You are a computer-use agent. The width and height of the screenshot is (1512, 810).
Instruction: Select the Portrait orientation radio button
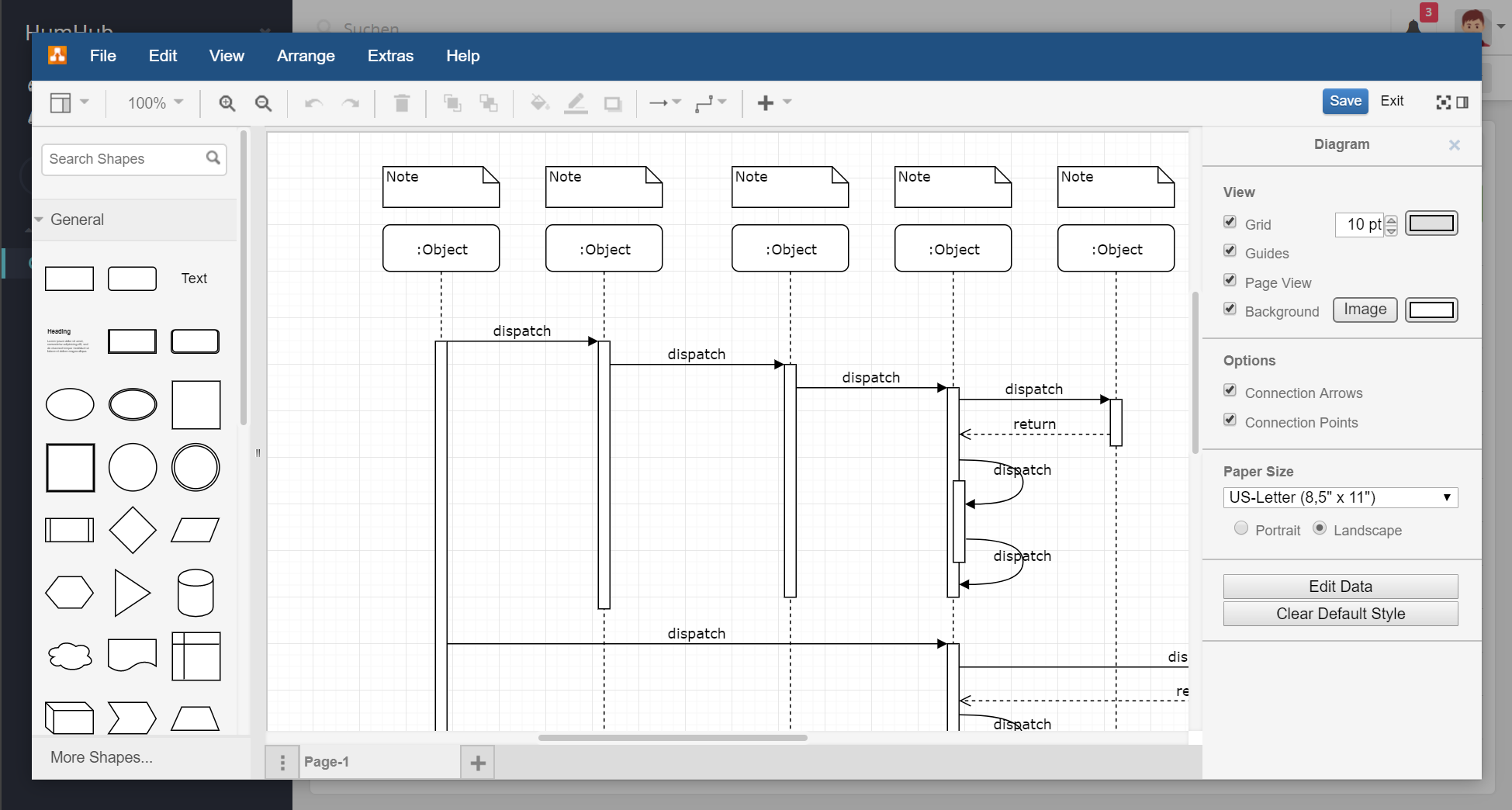pyautogui.click(x=1241, y=528)
